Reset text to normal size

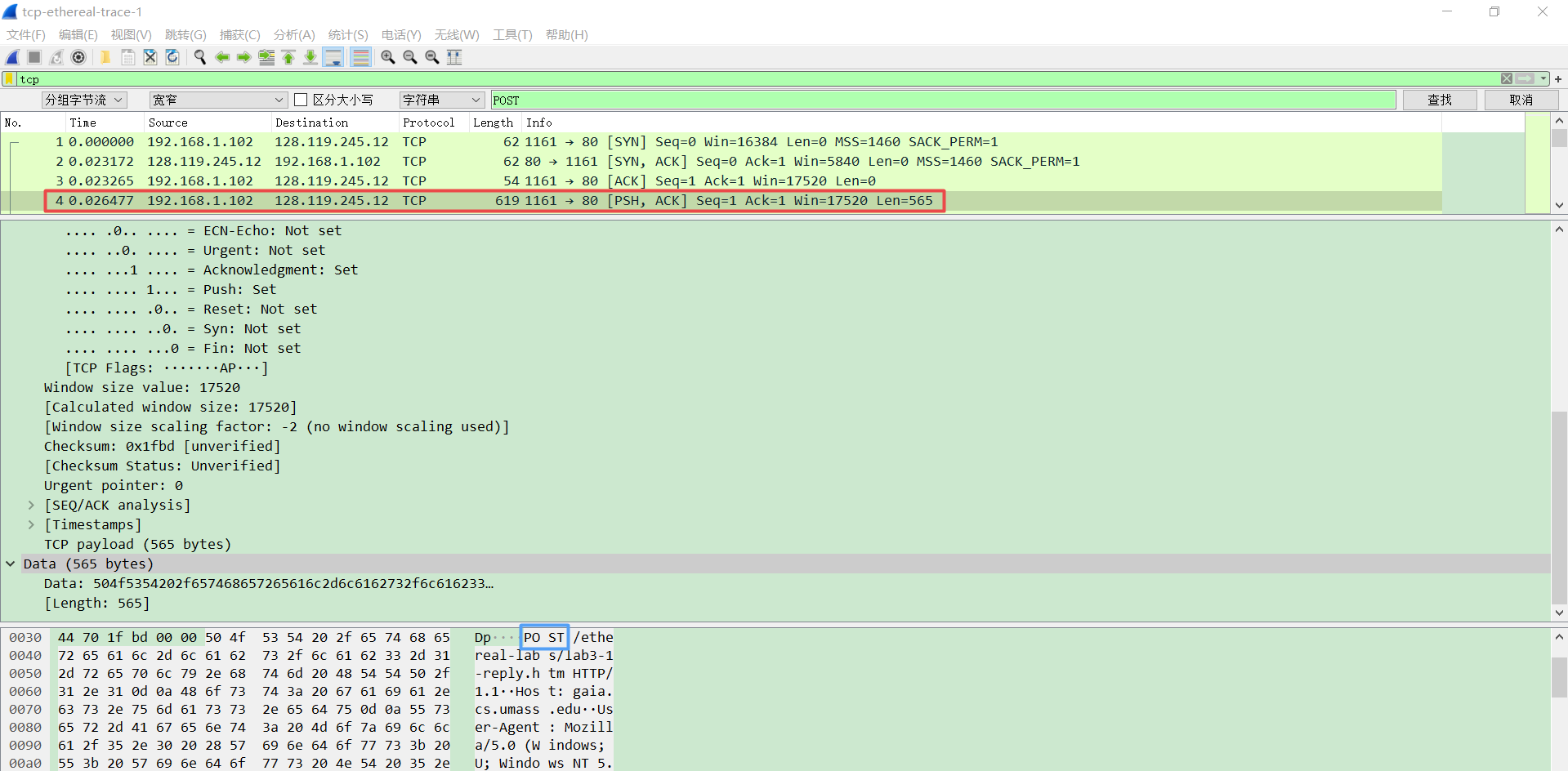tap(432, 57)
